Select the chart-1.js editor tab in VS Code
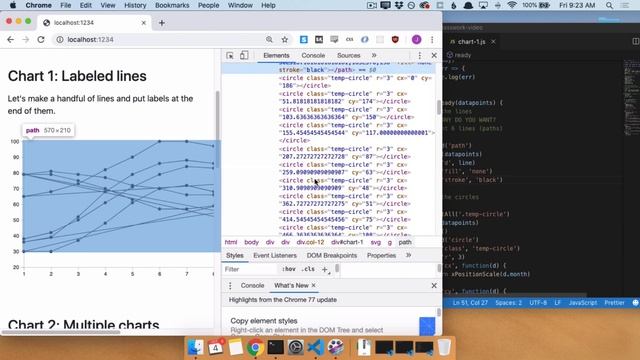Viewport: 640px width, 360px height. [472, 42]
